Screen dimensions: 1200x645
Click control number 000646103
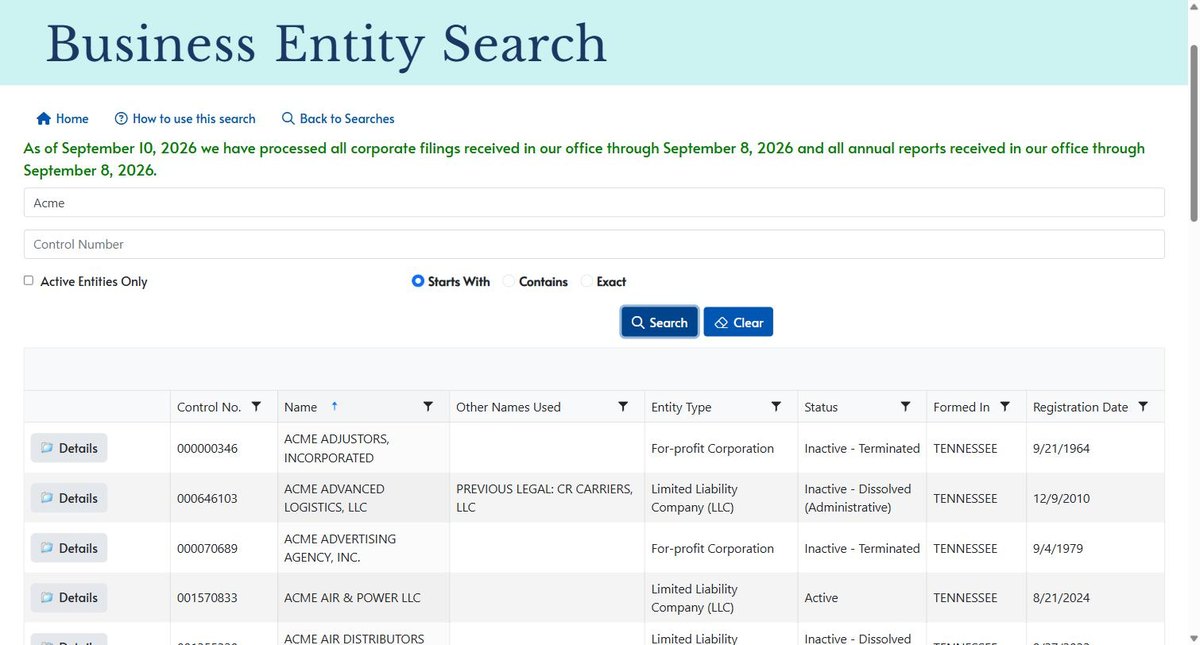tap(207, 498)
